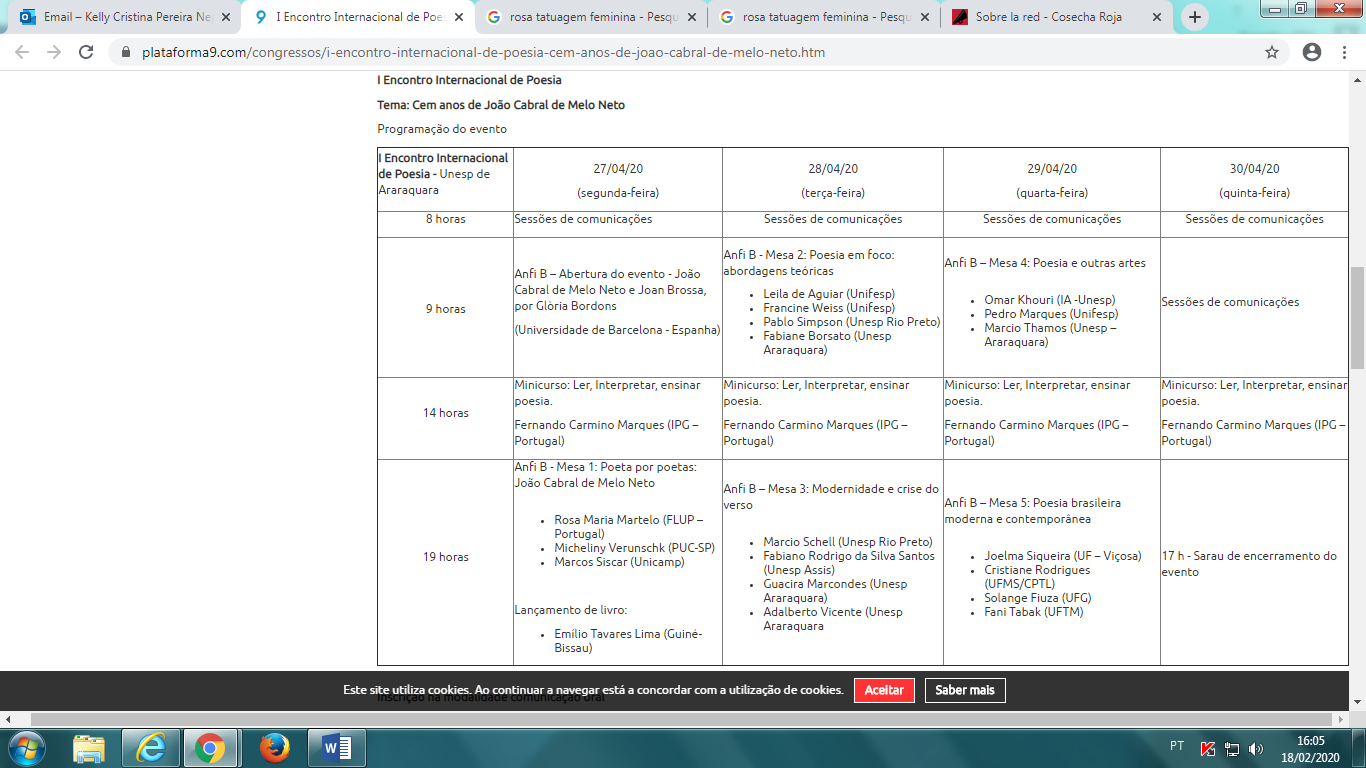The height and width of the screenshot is (768, 1366).
Task: Click the vertical scrollbar thumb
Action: click(x=1357, y=318)
